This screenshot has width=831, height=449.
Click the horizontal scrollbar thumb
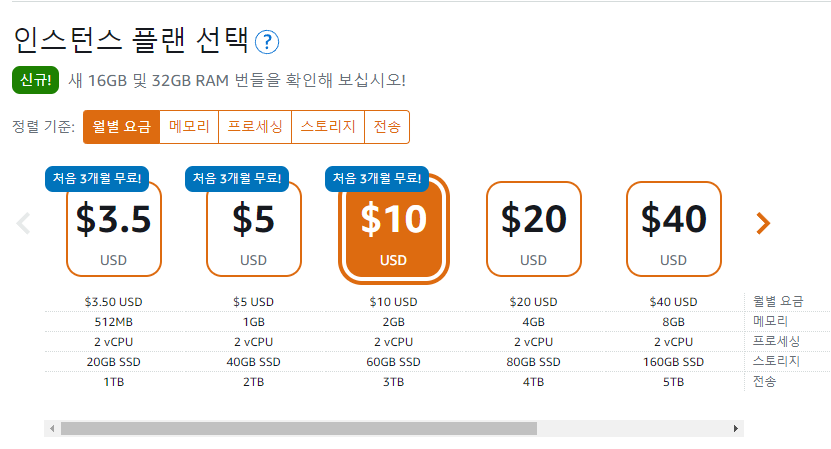pyautogui.click(x=299, y=428)
